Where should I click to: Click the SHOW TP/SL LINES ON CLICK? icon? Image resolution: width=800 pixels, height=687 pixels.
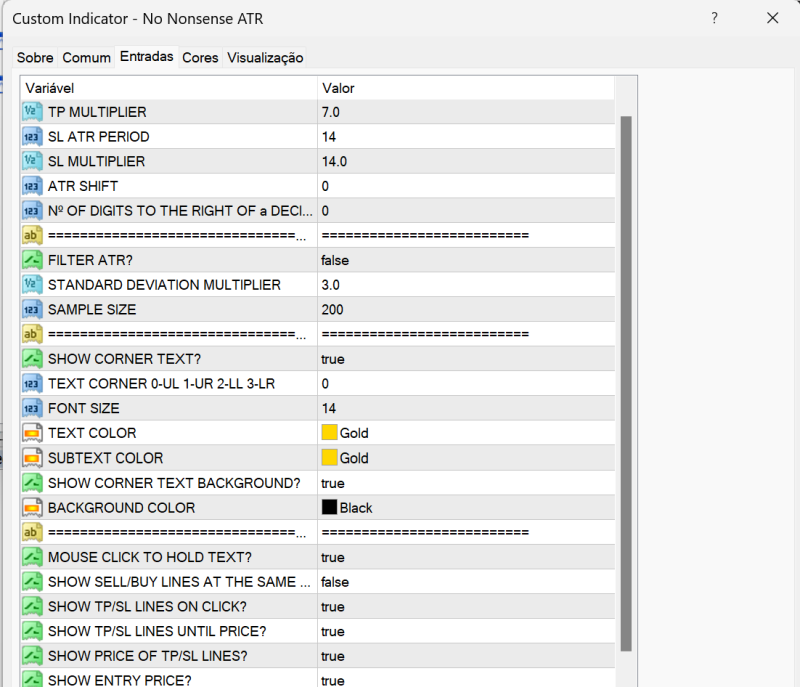(x=32, y=606)
